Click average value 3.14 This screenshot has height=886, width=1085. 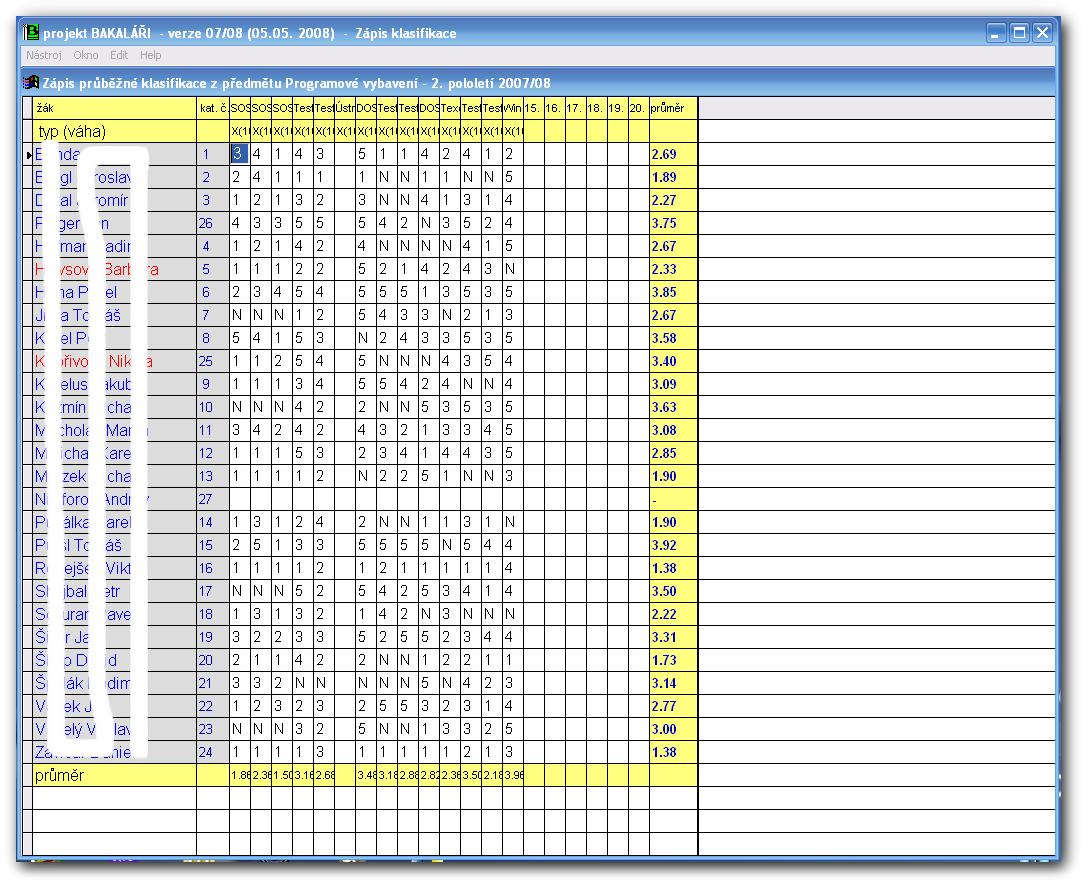664,683
